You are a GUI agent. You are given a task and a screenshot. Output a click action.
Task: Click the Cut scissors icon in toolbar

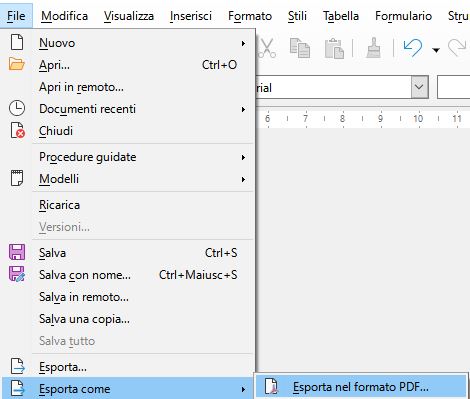click(267, 48)
